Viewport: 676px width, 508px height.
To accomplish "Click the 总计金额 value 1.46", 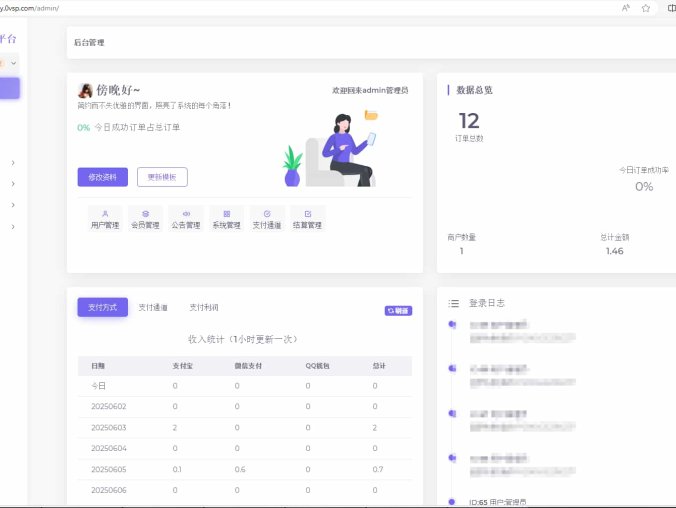I will [x=615, y=251].
